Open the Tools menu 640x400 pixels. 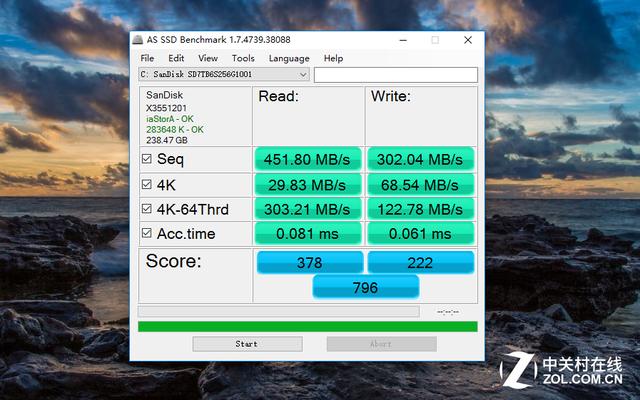(243, 58)
